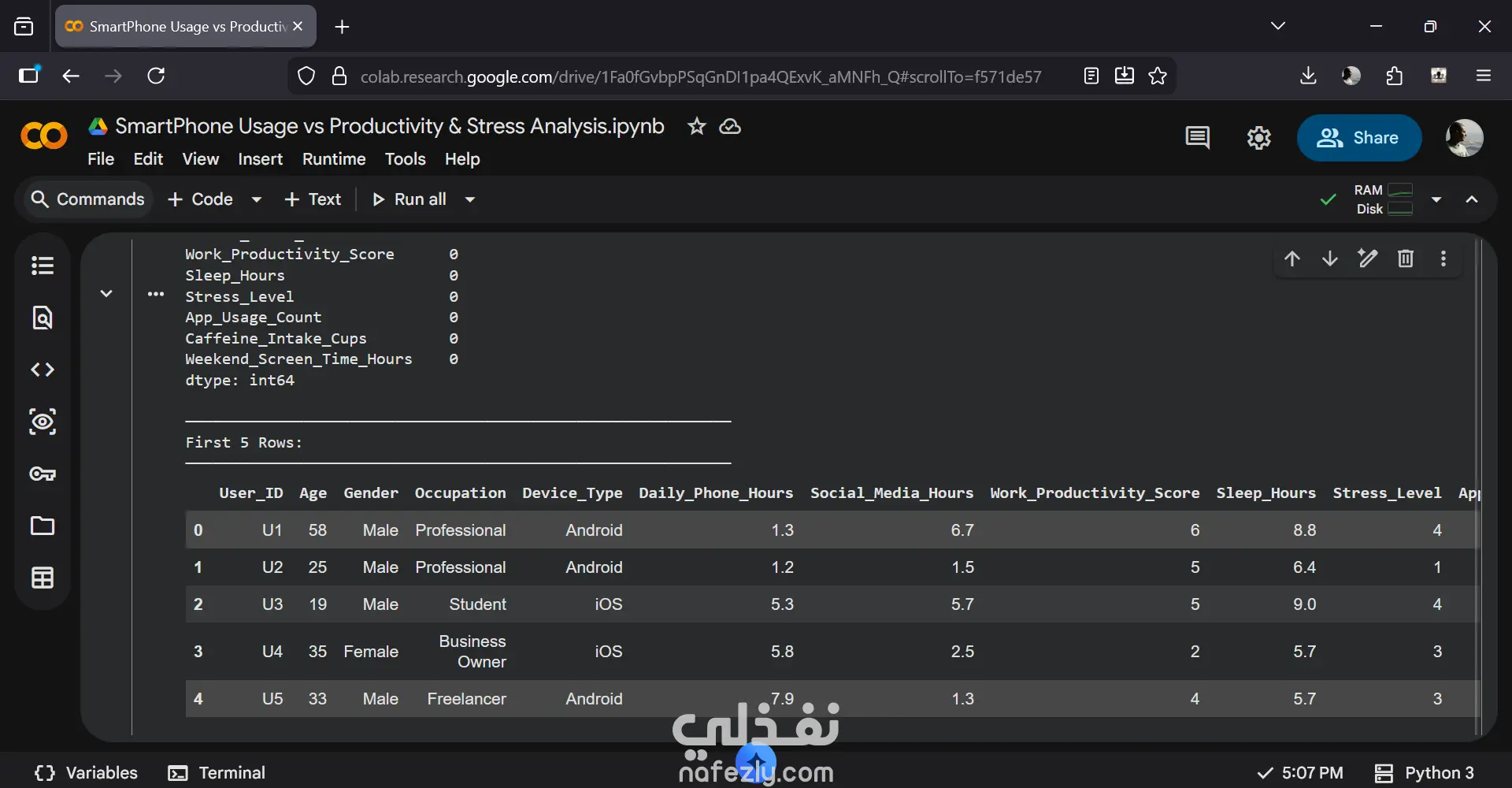Open the Table of contents sidebar panel

click(x=43, y=266)
